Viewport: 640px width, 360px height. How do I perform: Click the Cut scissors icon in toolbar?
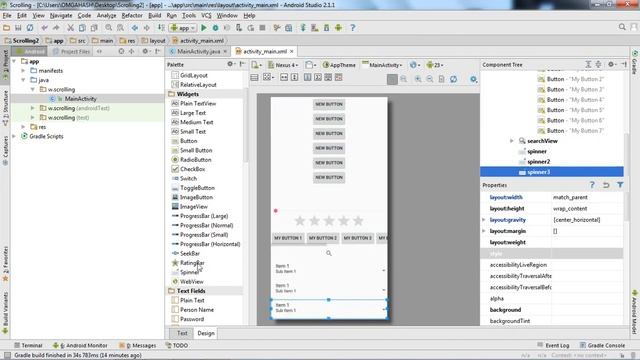tap(70, 28)
